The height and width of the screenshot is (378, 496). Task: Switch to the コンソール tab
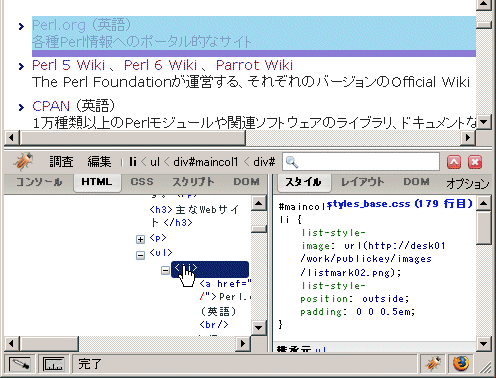(x=39, y=182)
